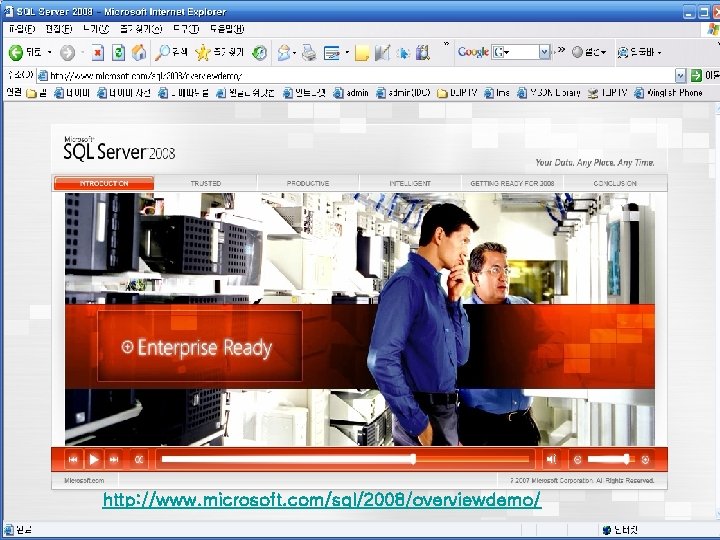Play the SQL Server demo video

(x=94, y=459)
